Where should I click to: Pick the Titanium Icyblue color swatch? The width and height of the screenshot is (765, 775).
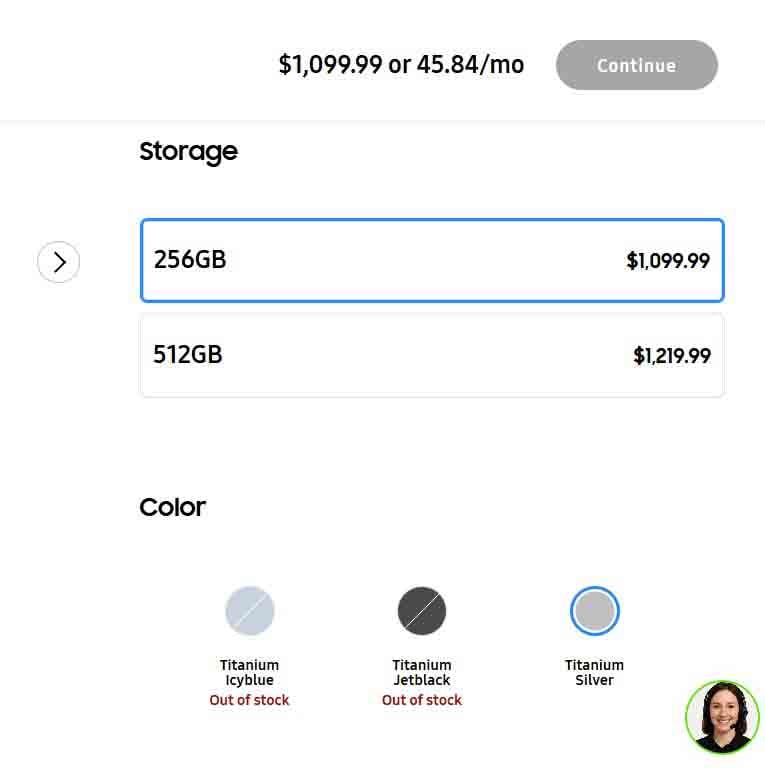pos(249,611)
